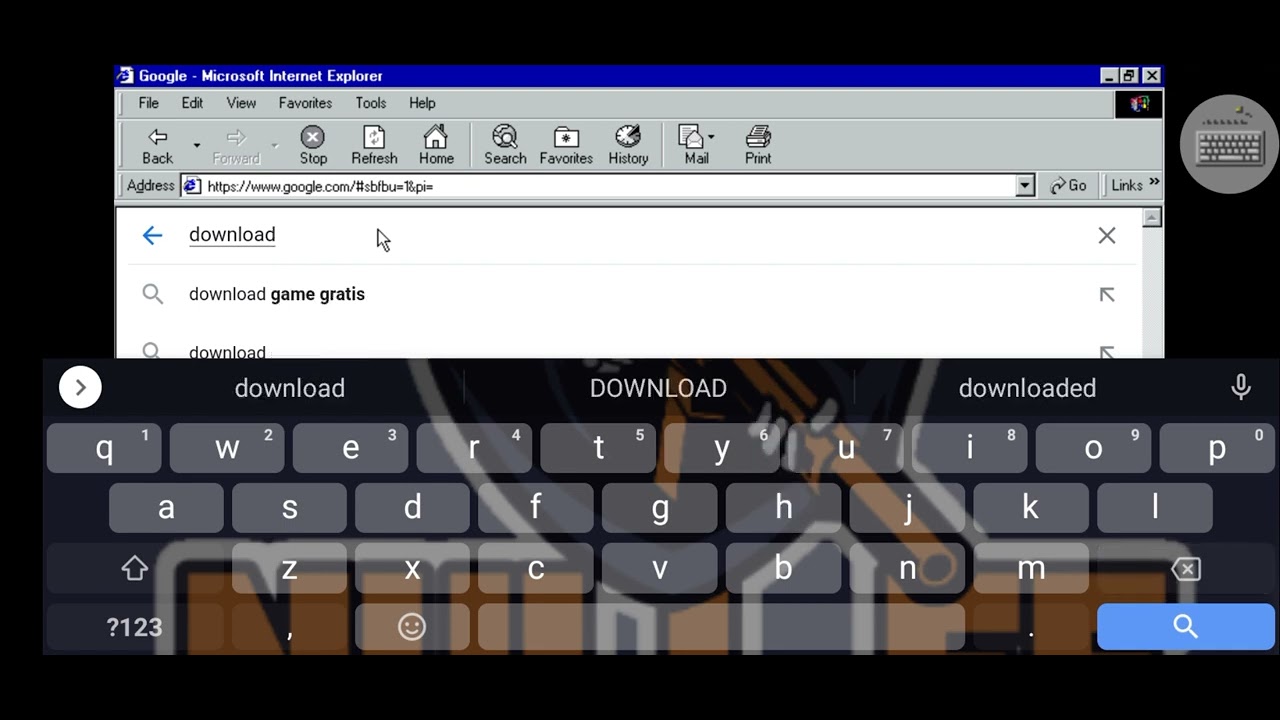Expand keyboard suggestion strip arrow
1280x720 pixels.
point(80,387)
